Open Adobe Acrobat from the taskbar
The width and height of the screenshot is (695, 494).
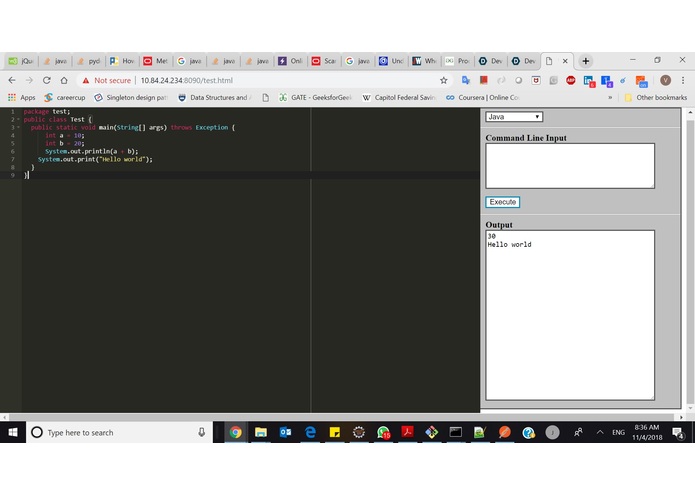click(407, 432)
